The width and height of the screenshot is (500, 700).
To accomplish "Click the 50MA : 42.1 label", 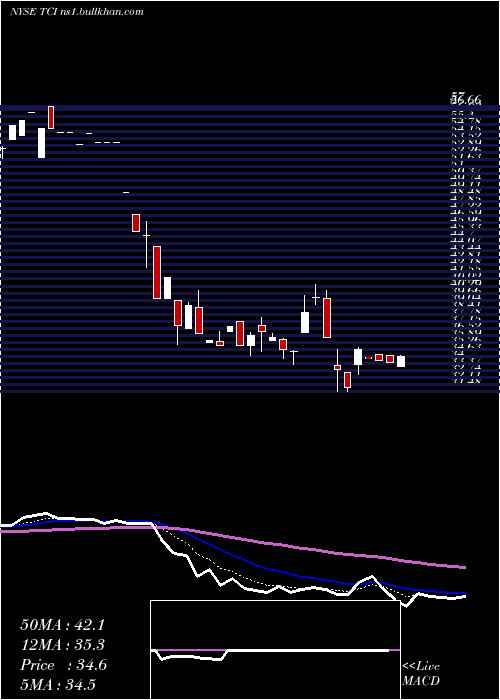I will click(x=64, y=625).
